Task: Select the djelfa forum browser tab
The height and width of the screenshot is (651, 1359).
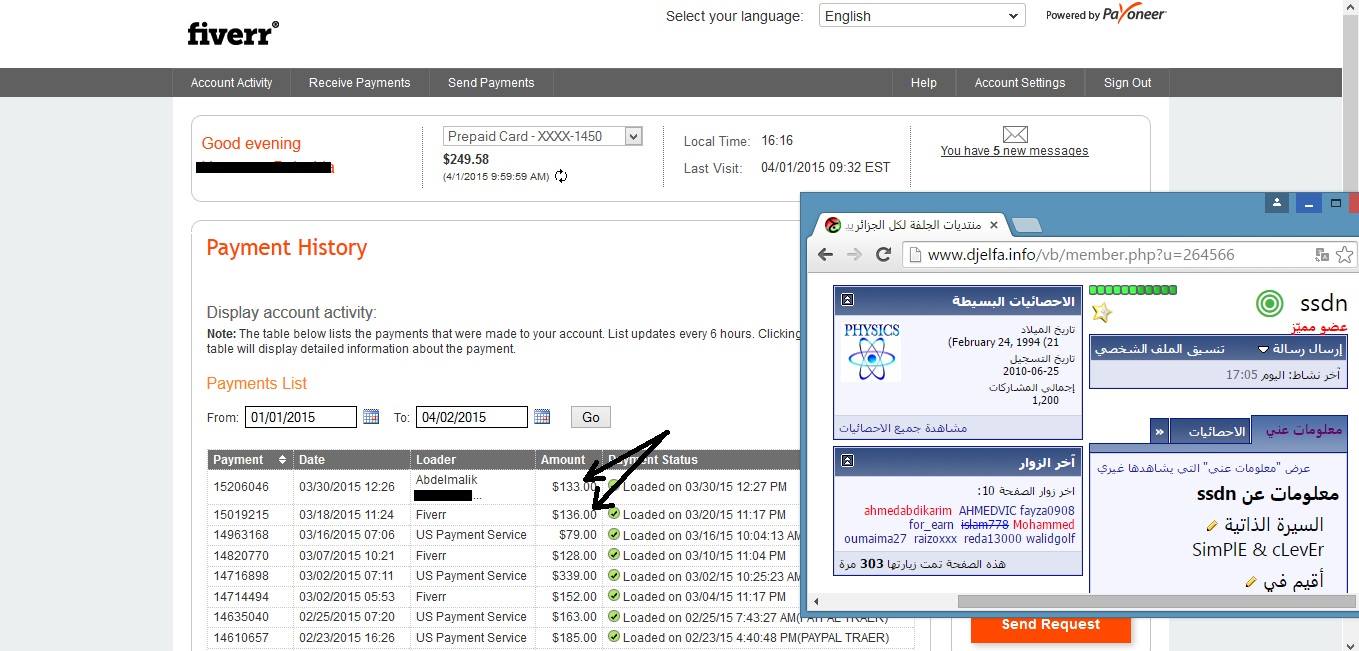Action: [x=910, y=225]
